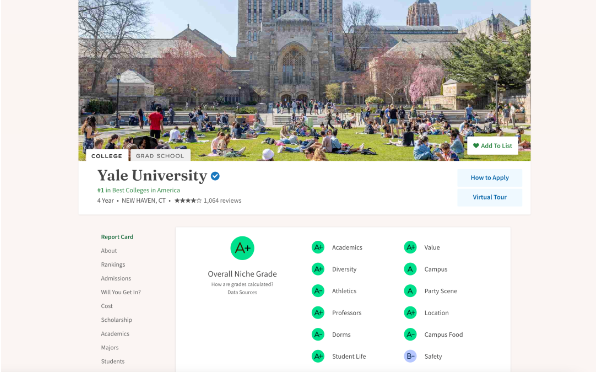Click the A- badge next to Campus Food

410,335
